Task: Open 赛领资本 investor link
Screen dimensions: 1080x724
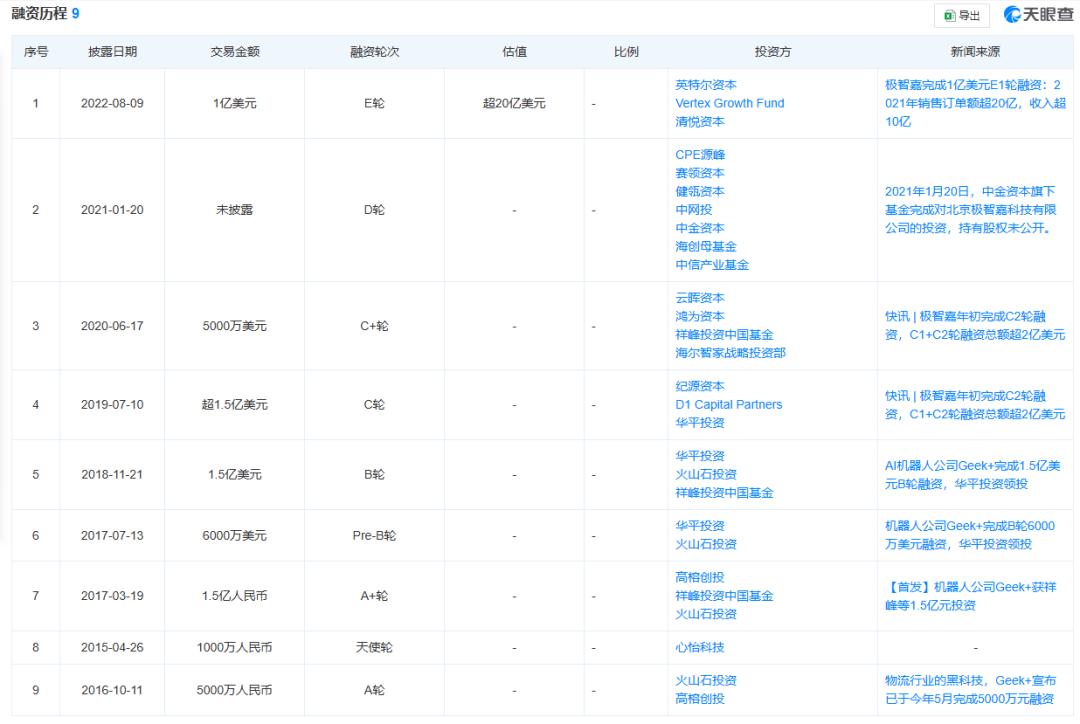Action: pos(699,173)
